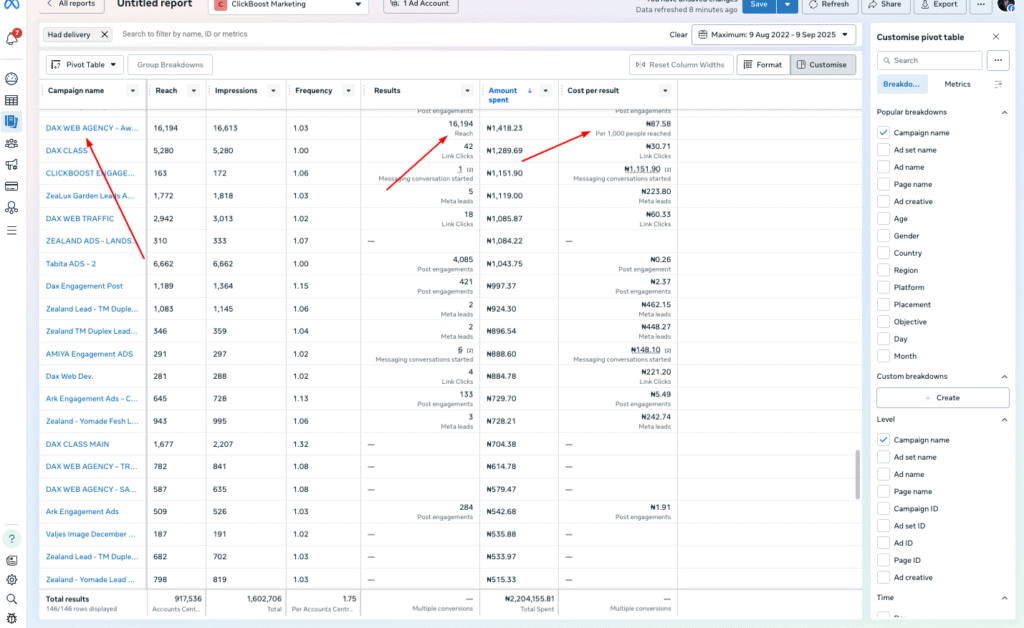The image size is (1024, 628).
Task: Open the DAX WEB TRAFFIC campaign link
Action: [x=80, y=219]
